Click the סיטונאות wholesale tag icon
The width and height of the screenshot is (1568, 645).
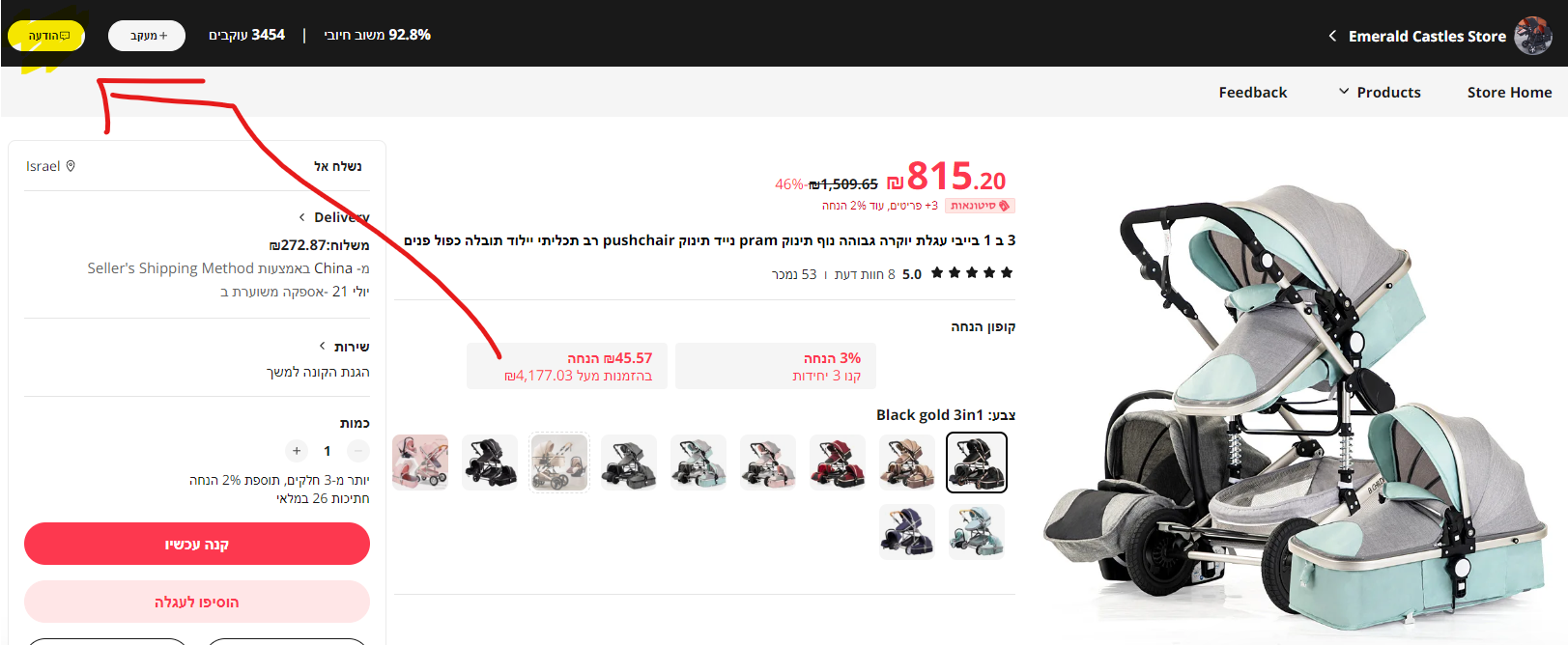1004,206
